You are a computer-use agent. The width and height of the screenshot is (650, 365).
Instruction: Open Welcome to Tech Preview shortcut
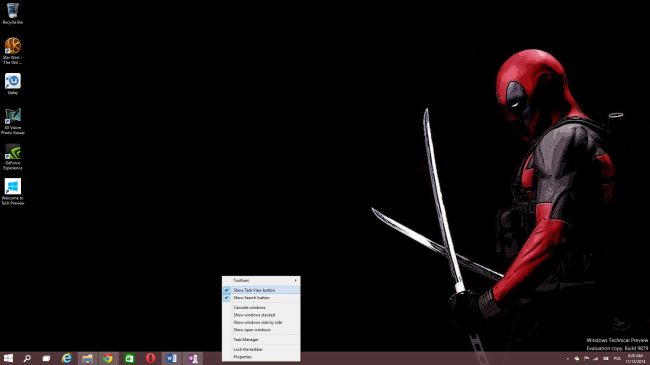(12, 192)
